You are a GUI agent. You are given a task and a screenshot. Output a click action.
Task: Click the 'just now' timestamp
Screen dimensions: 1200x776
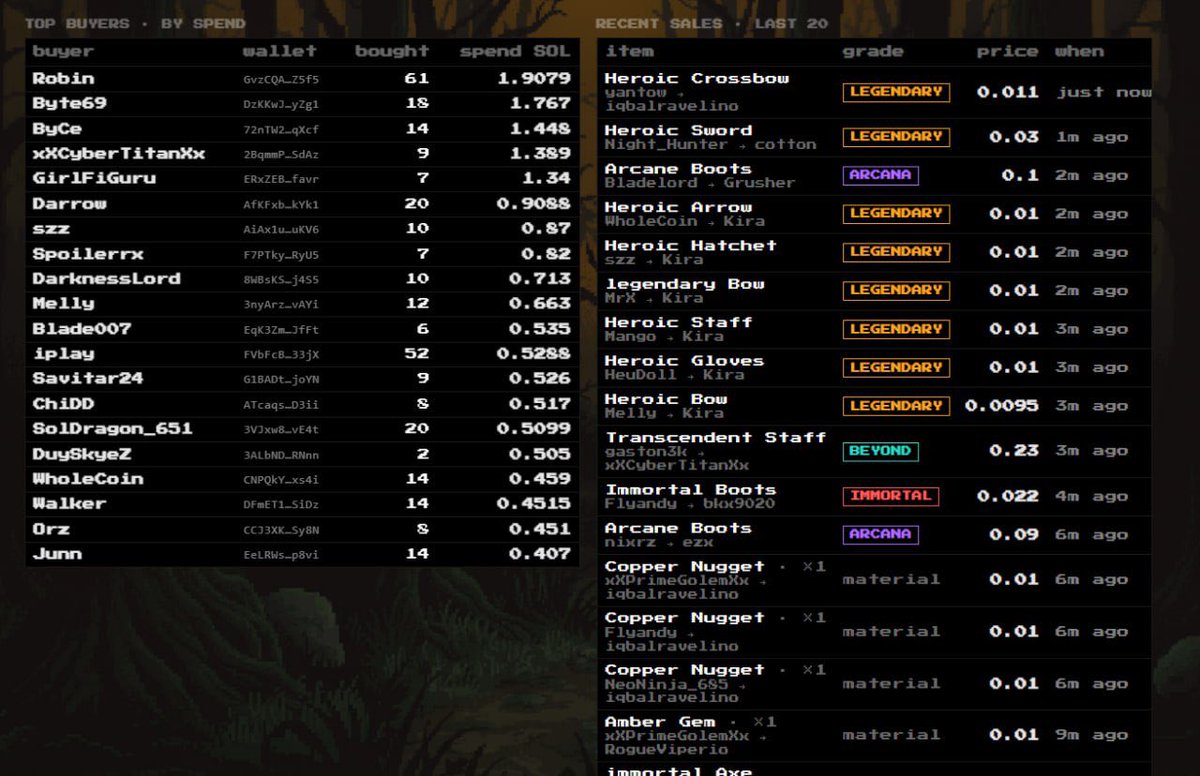click(1104, 92)
